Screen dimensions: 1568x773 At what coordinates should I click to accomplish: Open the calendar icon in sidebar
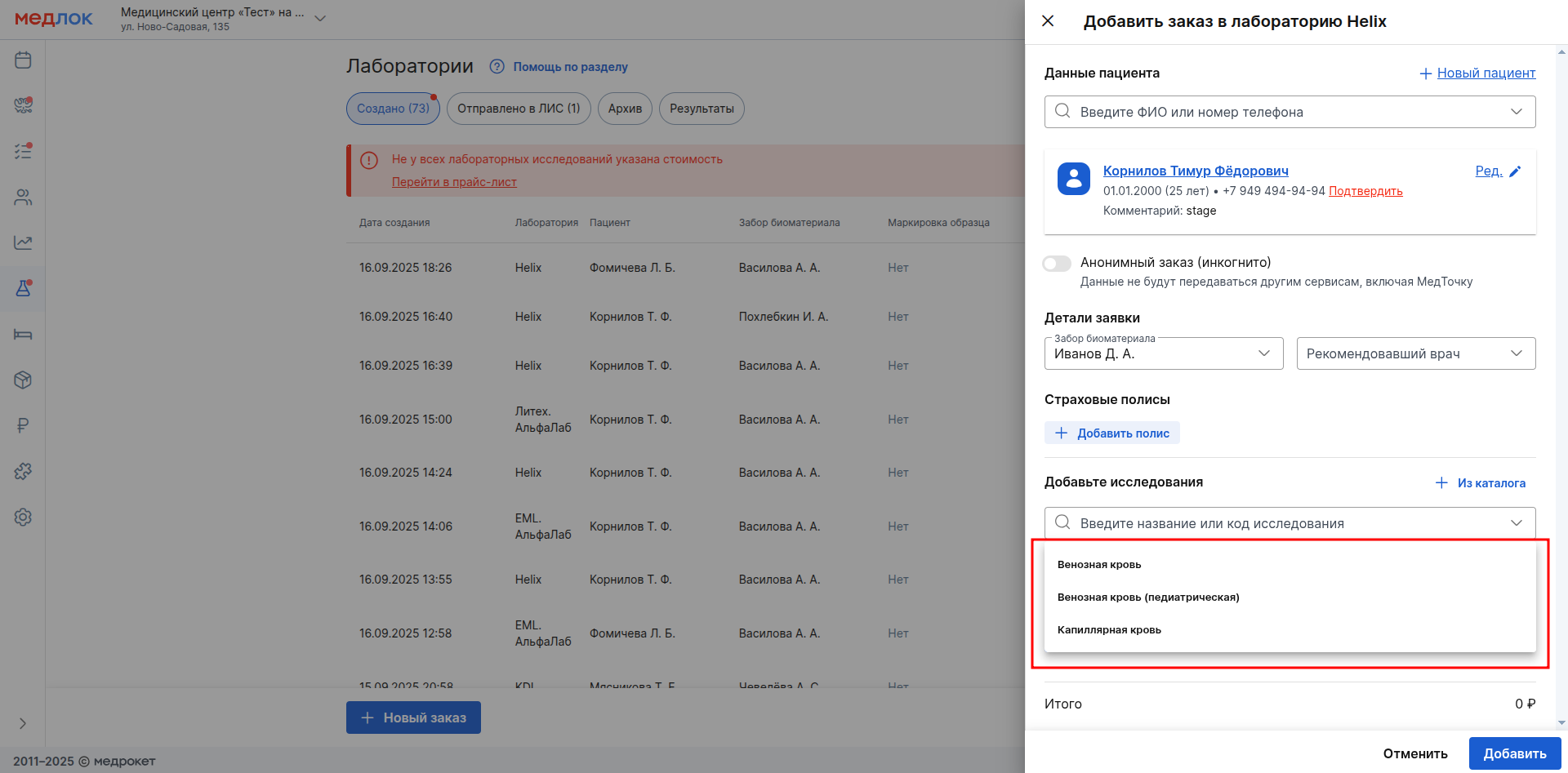pos(23,60)
